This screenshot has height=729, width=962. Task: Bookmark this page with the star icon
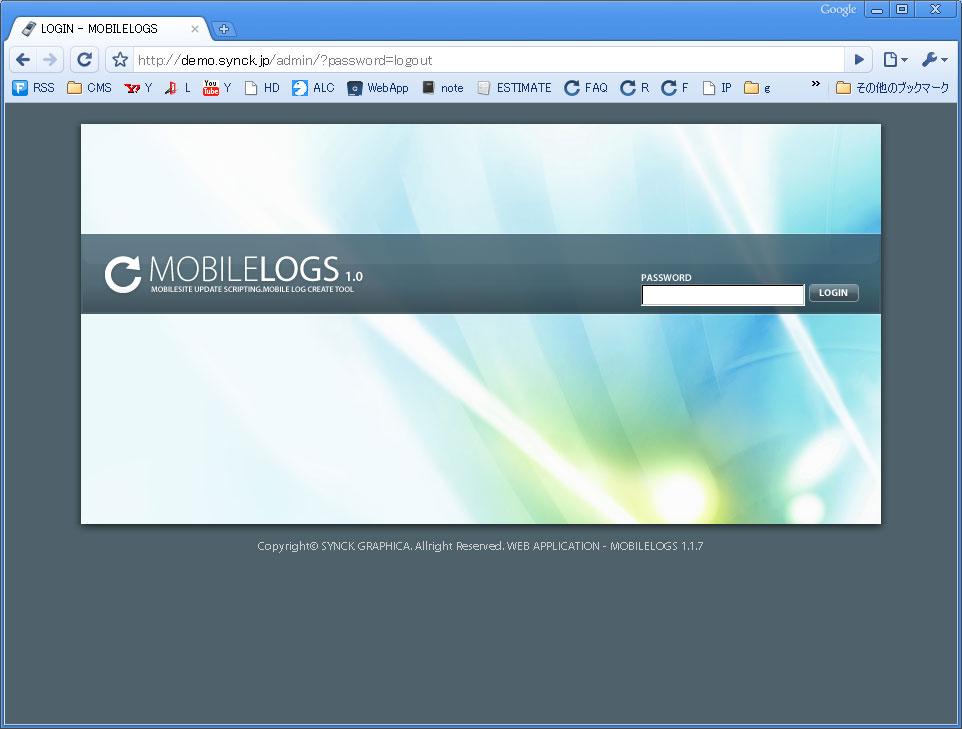point(120,60)
